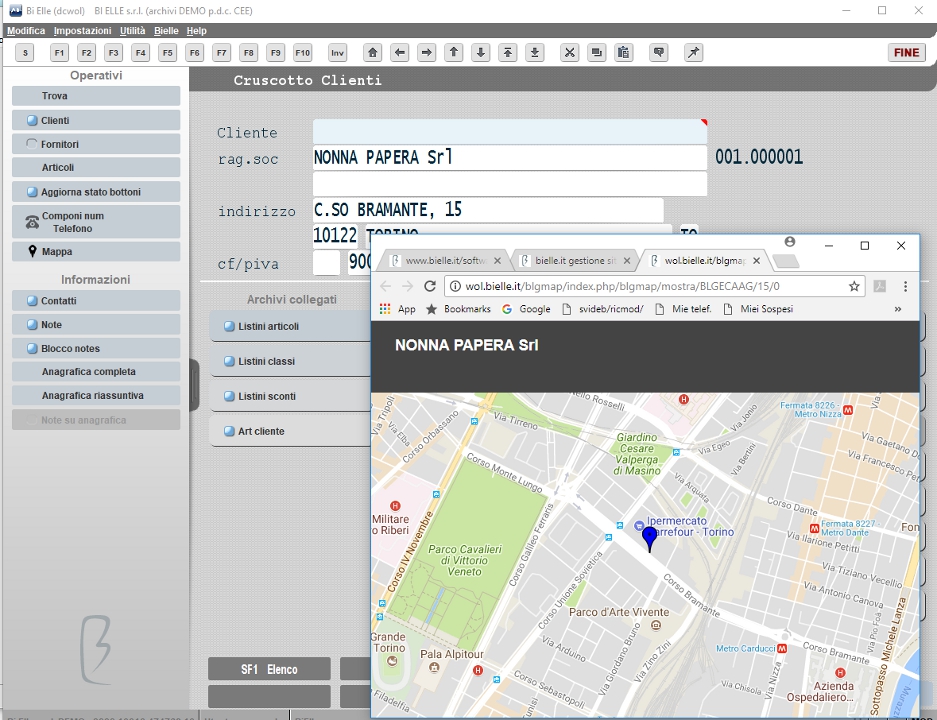Click the indirizzo field C.SO BRAMANTE, 15
This screenshot has height=720, width=937.
click(x=488, y=210)
